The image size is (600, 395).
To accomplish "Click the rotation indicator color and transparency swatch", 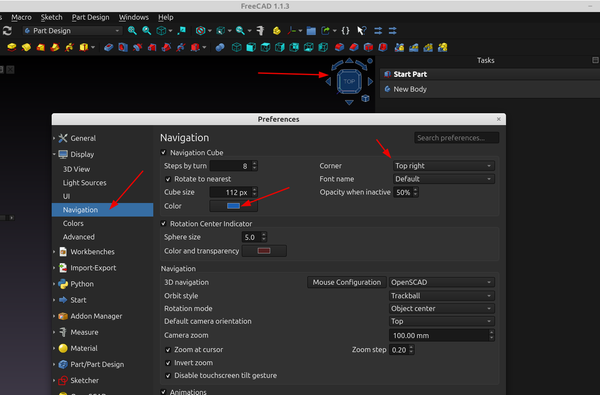I will (264, 251).
